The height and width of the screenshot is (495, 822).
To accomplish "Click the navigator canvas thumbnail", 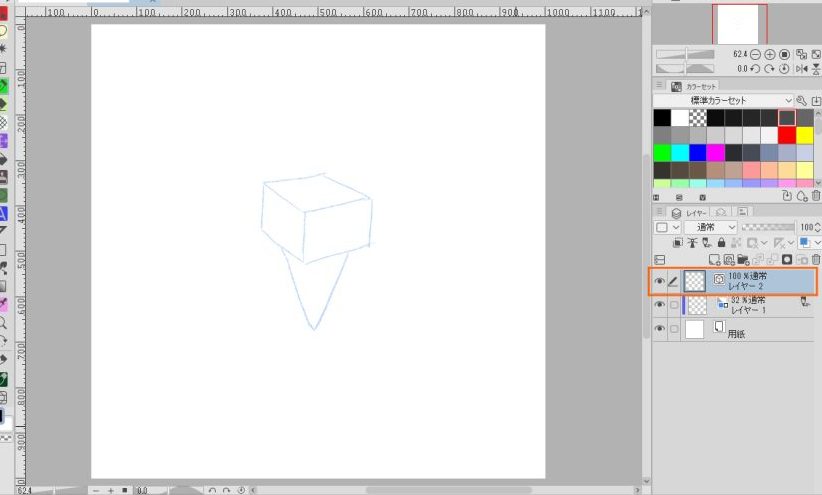I will pyautogui.click(x=739, y=24).
